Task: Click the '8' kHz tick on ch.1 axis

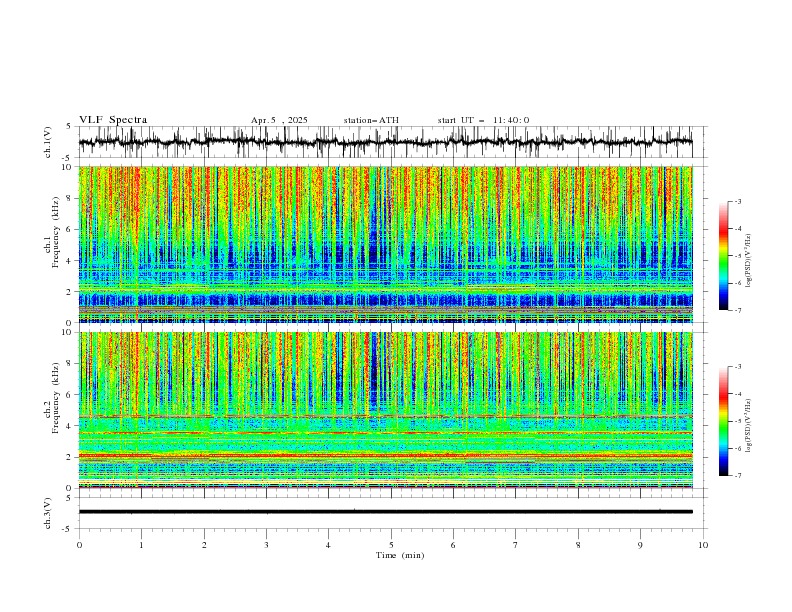Action: 70,198
